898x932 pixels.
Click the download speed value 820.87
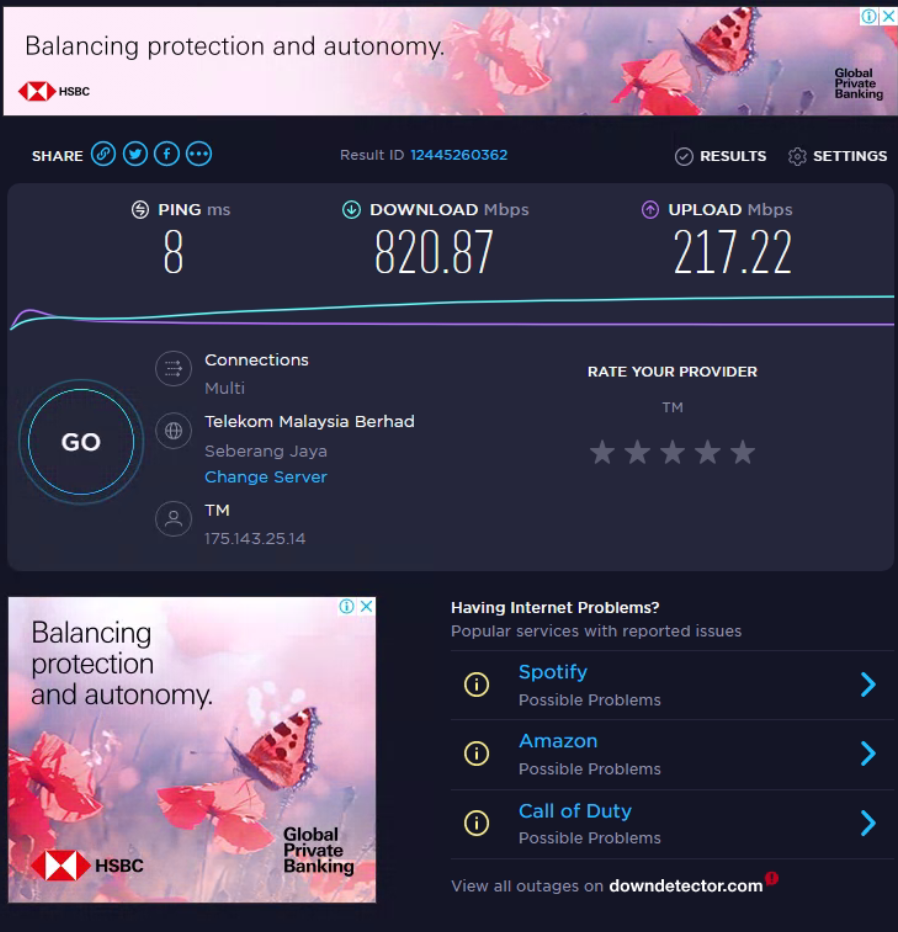(x=434, y=253)
